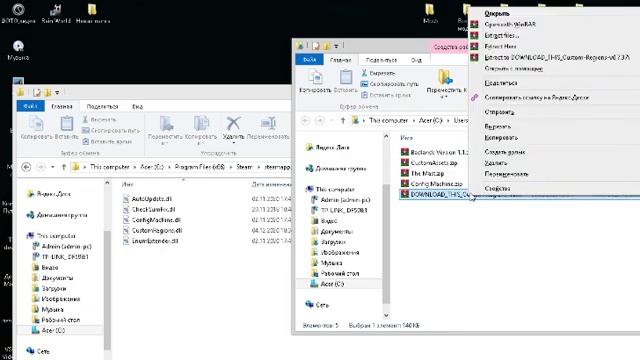Select the Rain World desktop shortcut
The height and width of the screenshot is (360, 640).
click(x=56, y=13)
